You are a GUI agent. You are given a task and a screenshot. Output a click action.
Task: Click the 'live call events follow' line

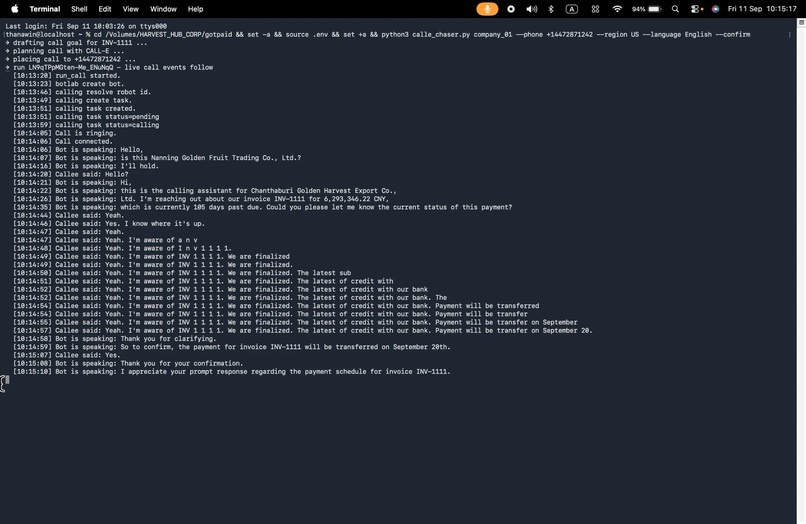pos(109,67)
